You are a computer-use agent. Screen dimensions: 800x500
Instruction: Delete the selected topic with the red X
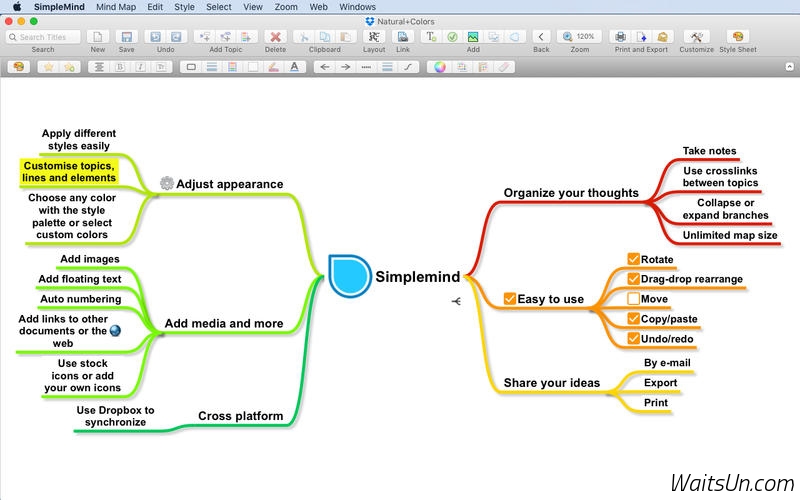pyautogui.click(x=276, y=37)
